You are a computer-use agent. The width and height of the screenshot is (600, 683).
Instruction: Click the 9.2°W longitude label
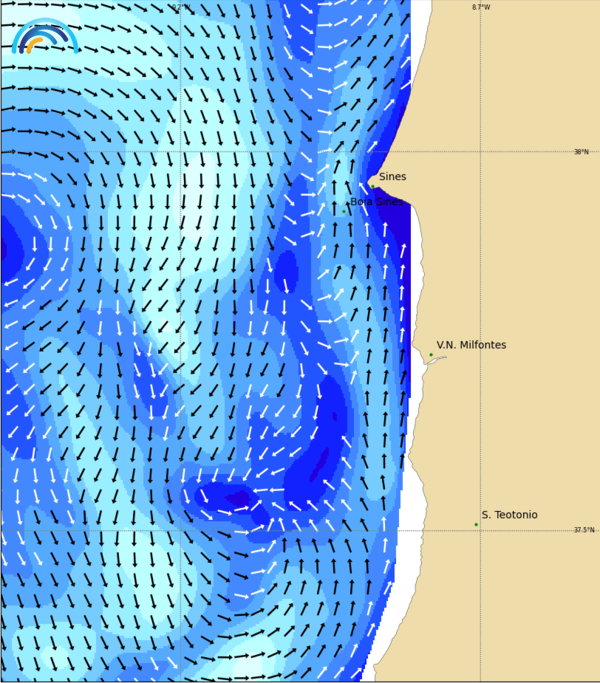(180, 7)
